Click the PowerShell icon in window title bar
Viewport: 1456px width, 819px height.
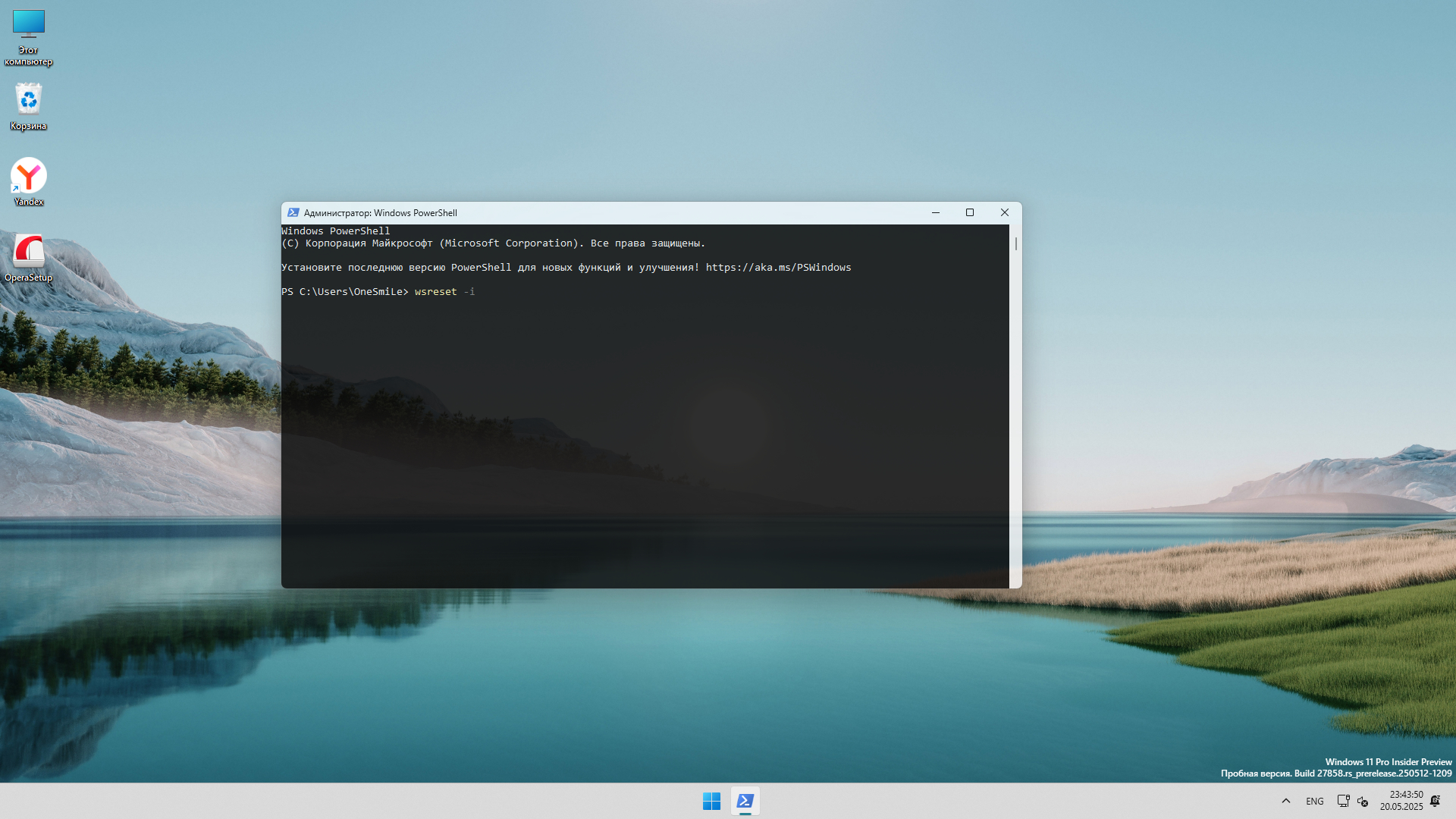293,213
